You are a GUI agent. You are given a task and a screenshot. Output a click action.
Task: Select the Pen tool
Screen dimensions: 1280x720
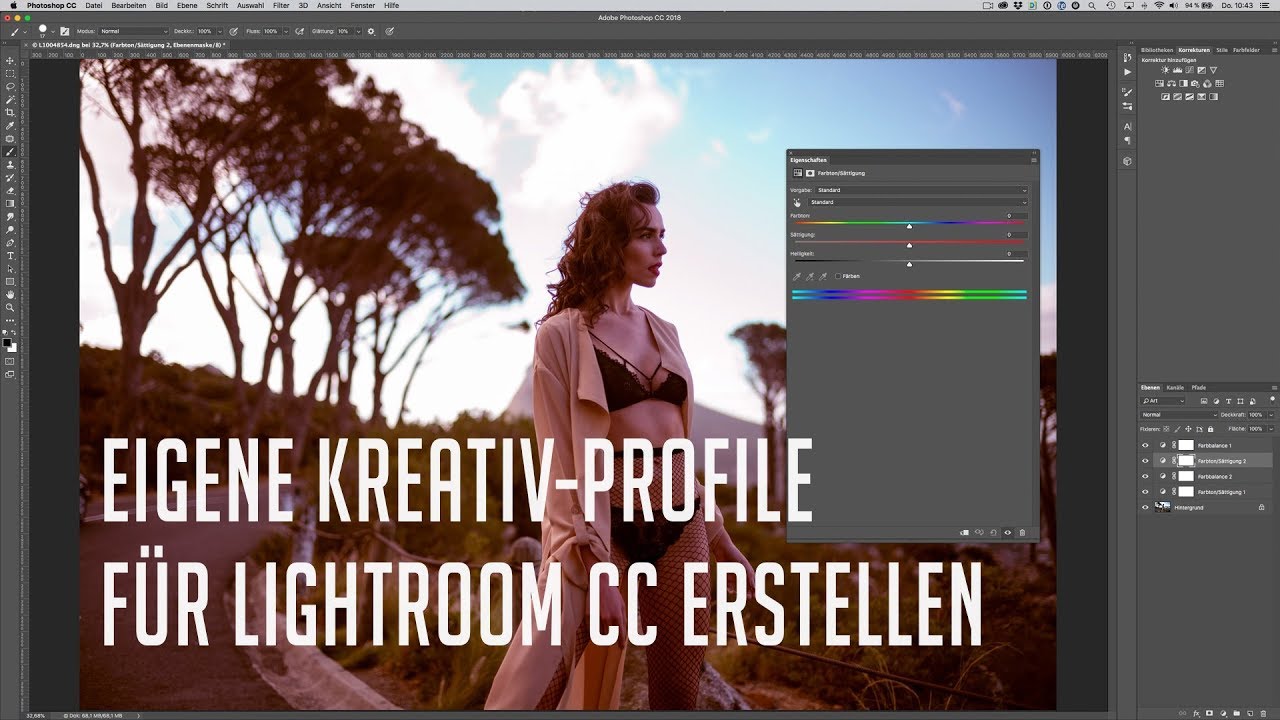click(10, 242)
